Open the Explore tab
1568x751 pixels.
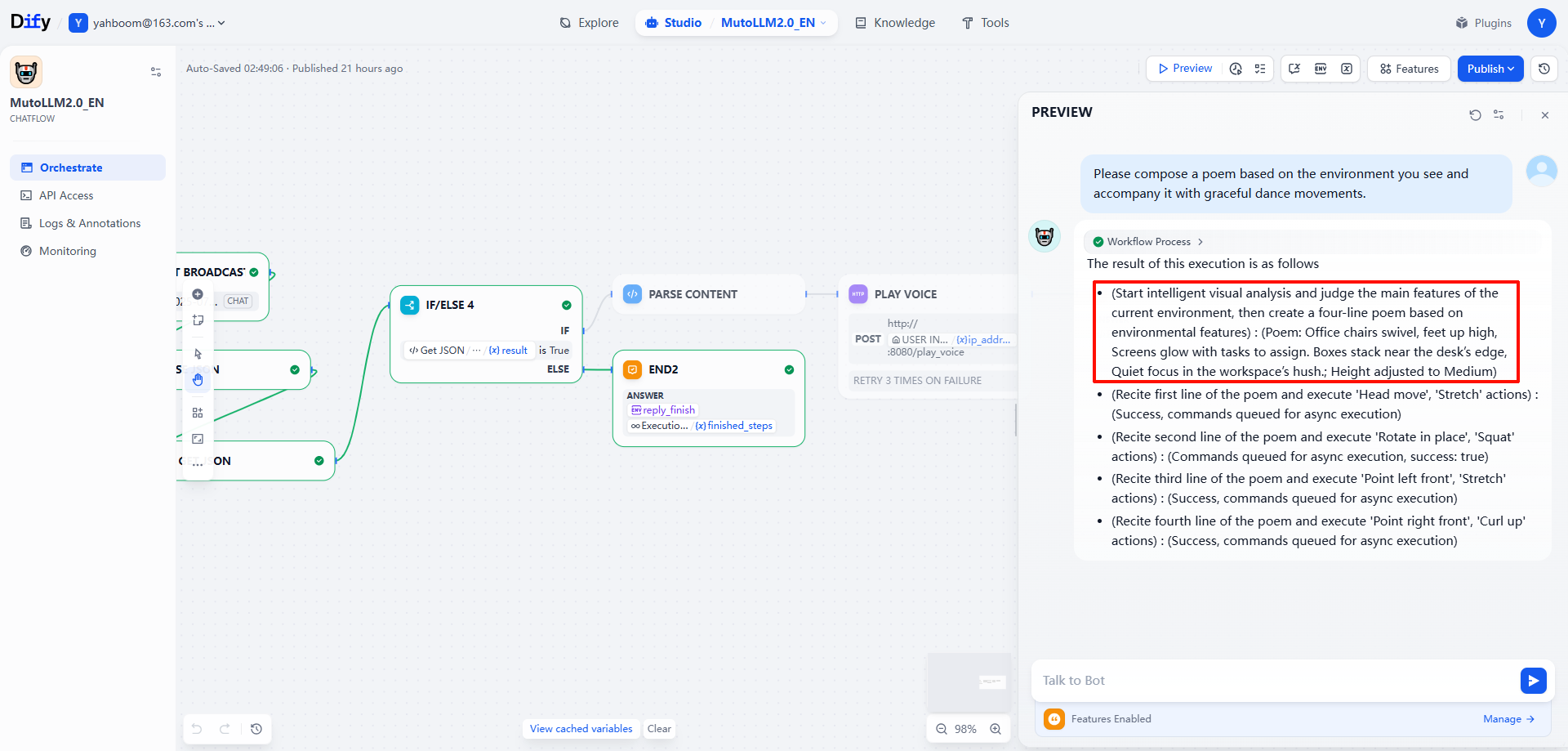point(589,23)
